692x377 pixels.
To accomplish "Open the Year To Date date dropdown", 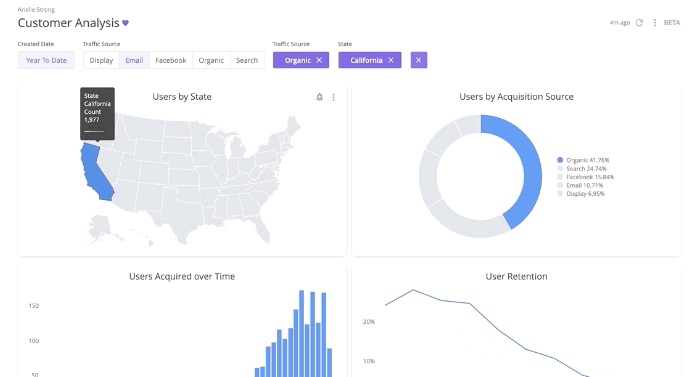I will [x=46, y=60].
